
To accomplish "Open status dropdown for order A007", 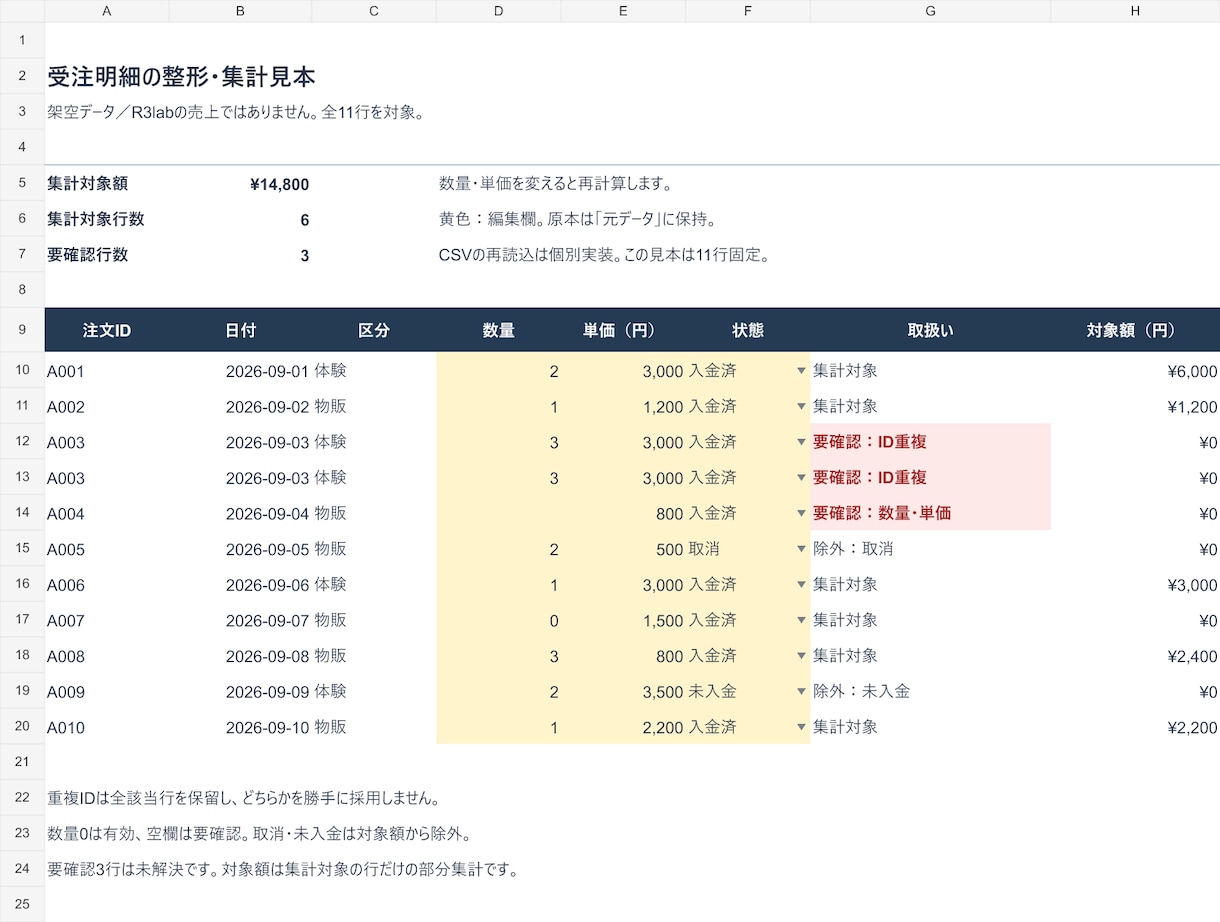I will pyautogui.click(x=801, y=621).
